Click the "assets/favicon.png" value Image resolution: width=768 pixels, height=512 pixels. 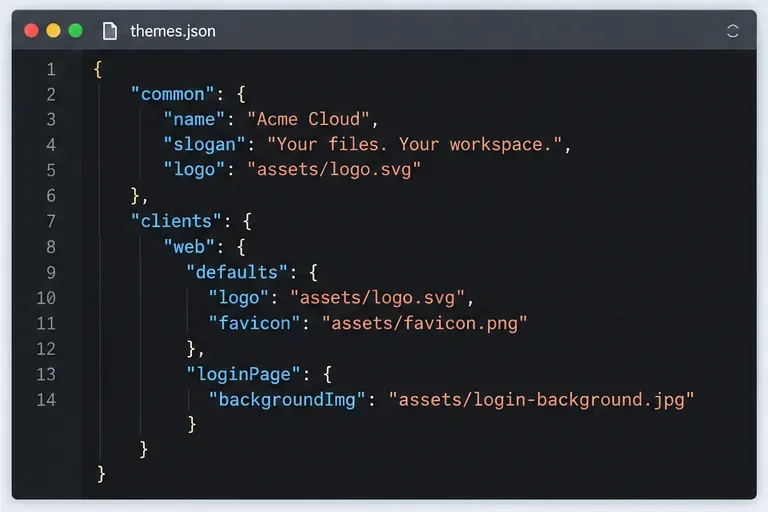coord(424,323)
